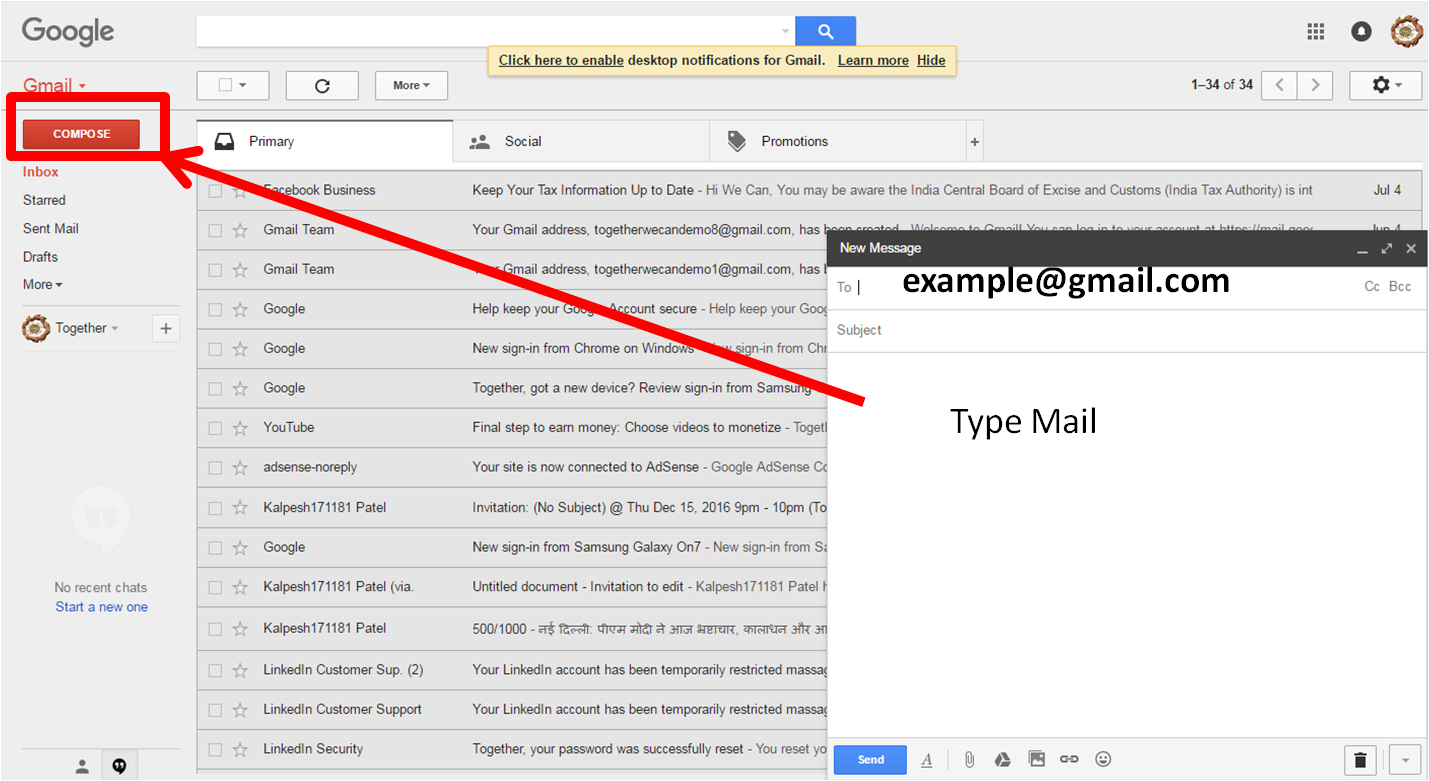Open the Gmail dropdown menu

click(55, 86)
